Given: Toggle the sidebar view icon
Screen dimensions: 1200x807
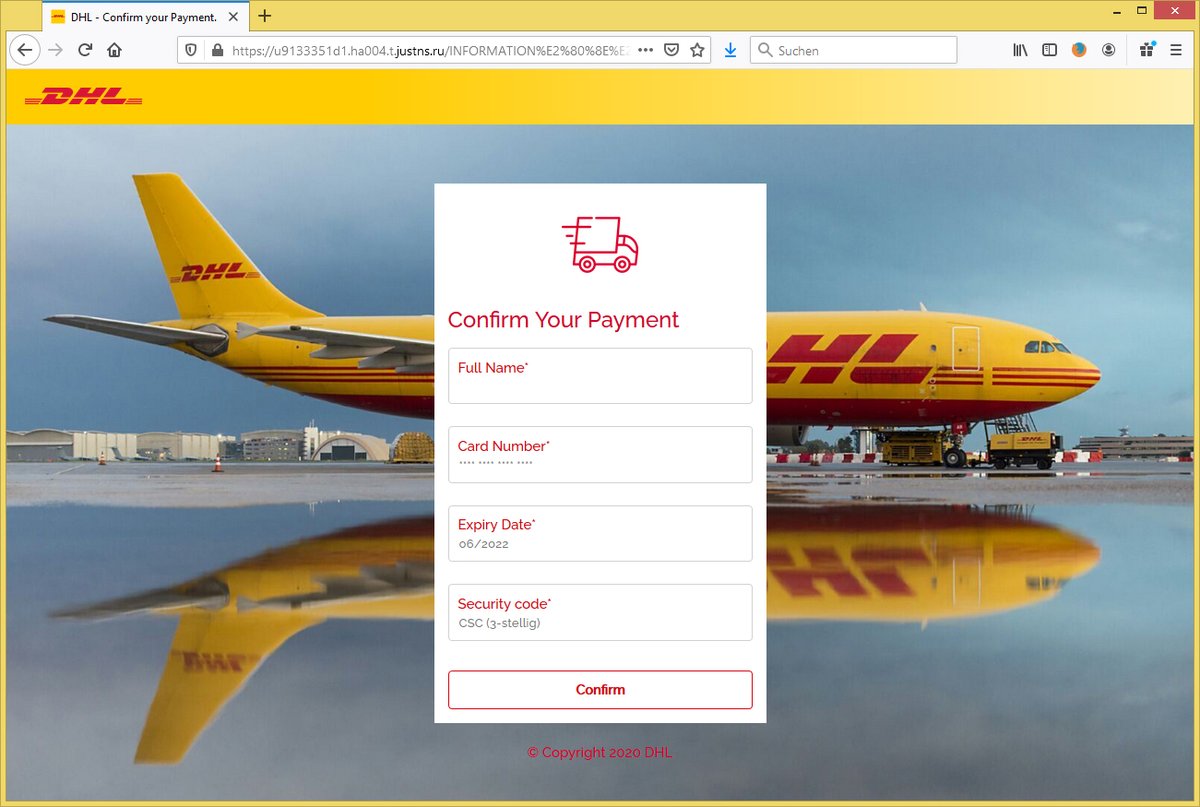Looking at the screenshot, I should point(1049,50).
